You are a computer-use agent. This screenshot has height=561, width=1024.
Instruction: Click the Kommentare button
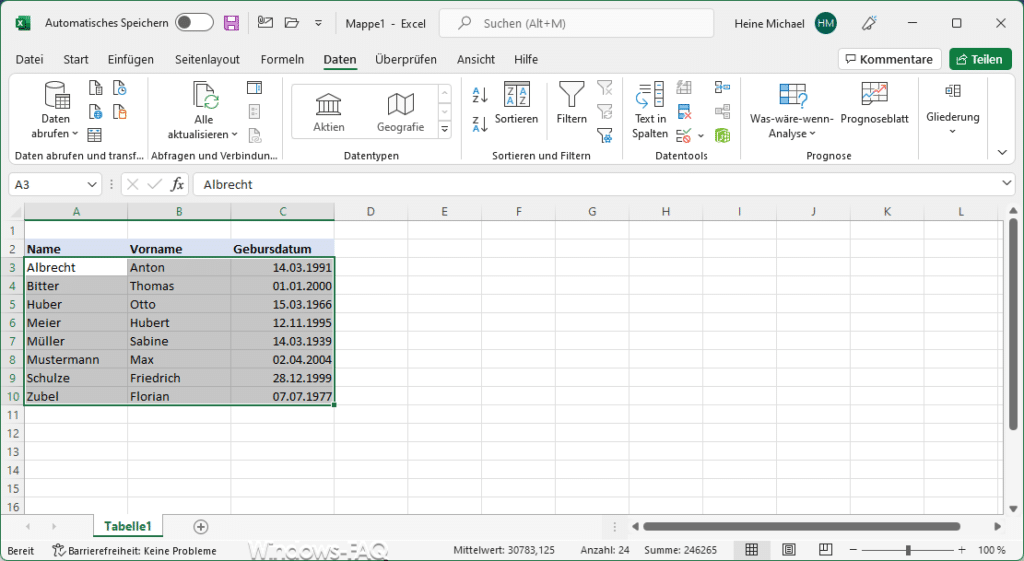[x=889, y=59]
